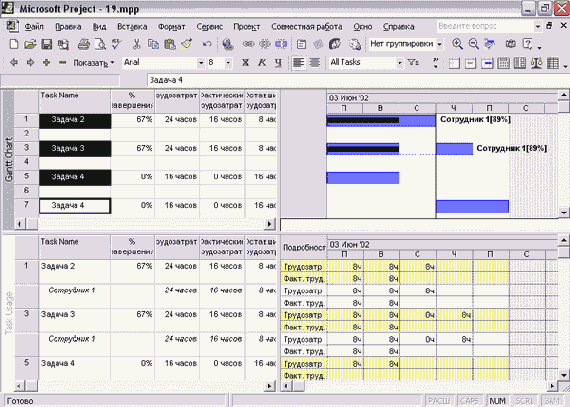The image size is (570, 407).
Task: Select the Задача 4 cell in row 7
Action: tap(75, 206)
